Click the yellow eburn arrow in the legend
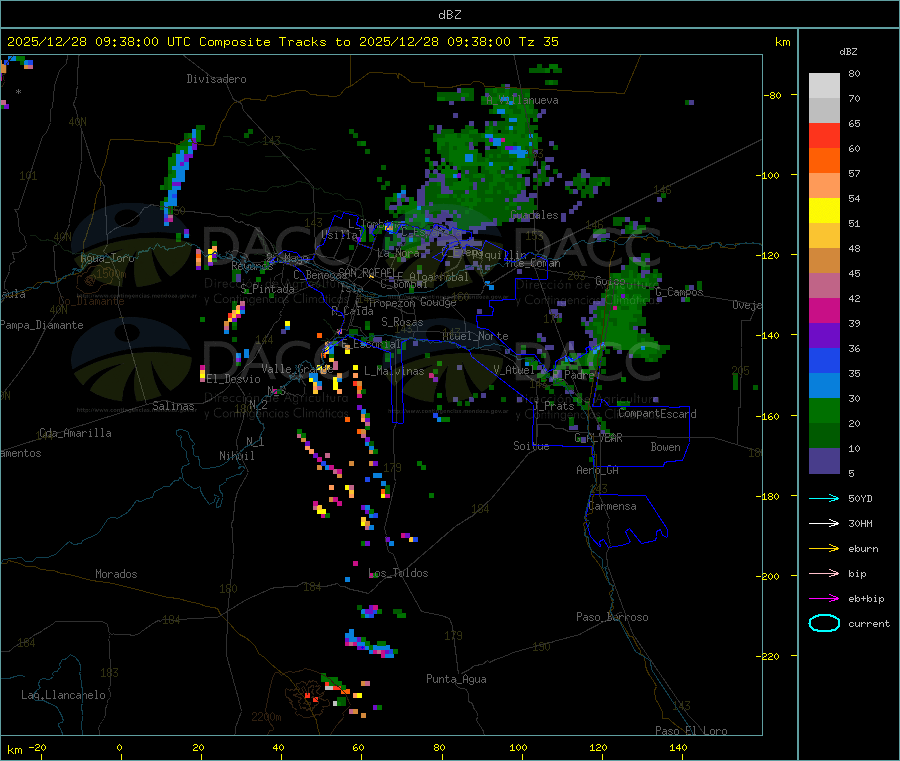The width and height of the screenshot is (900, 761). 824,549
